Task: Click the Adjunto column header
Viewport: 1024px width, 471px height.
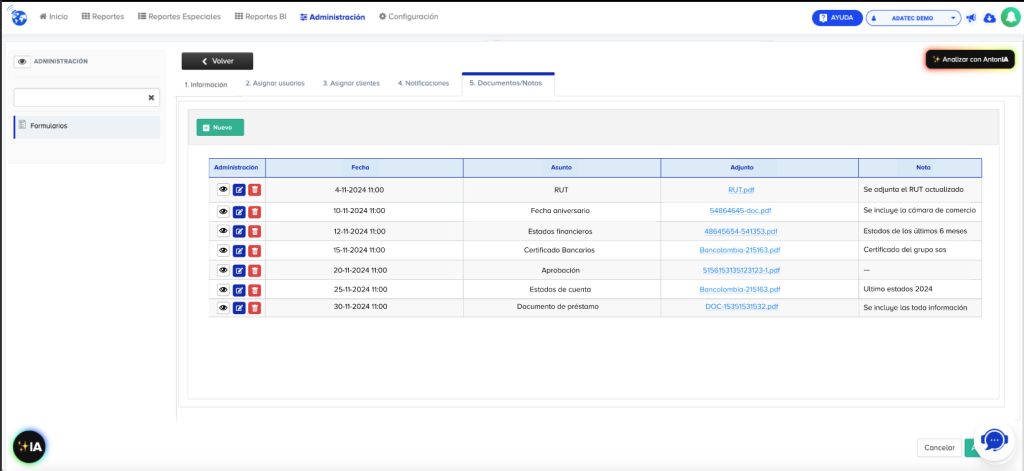Action: 760,168
